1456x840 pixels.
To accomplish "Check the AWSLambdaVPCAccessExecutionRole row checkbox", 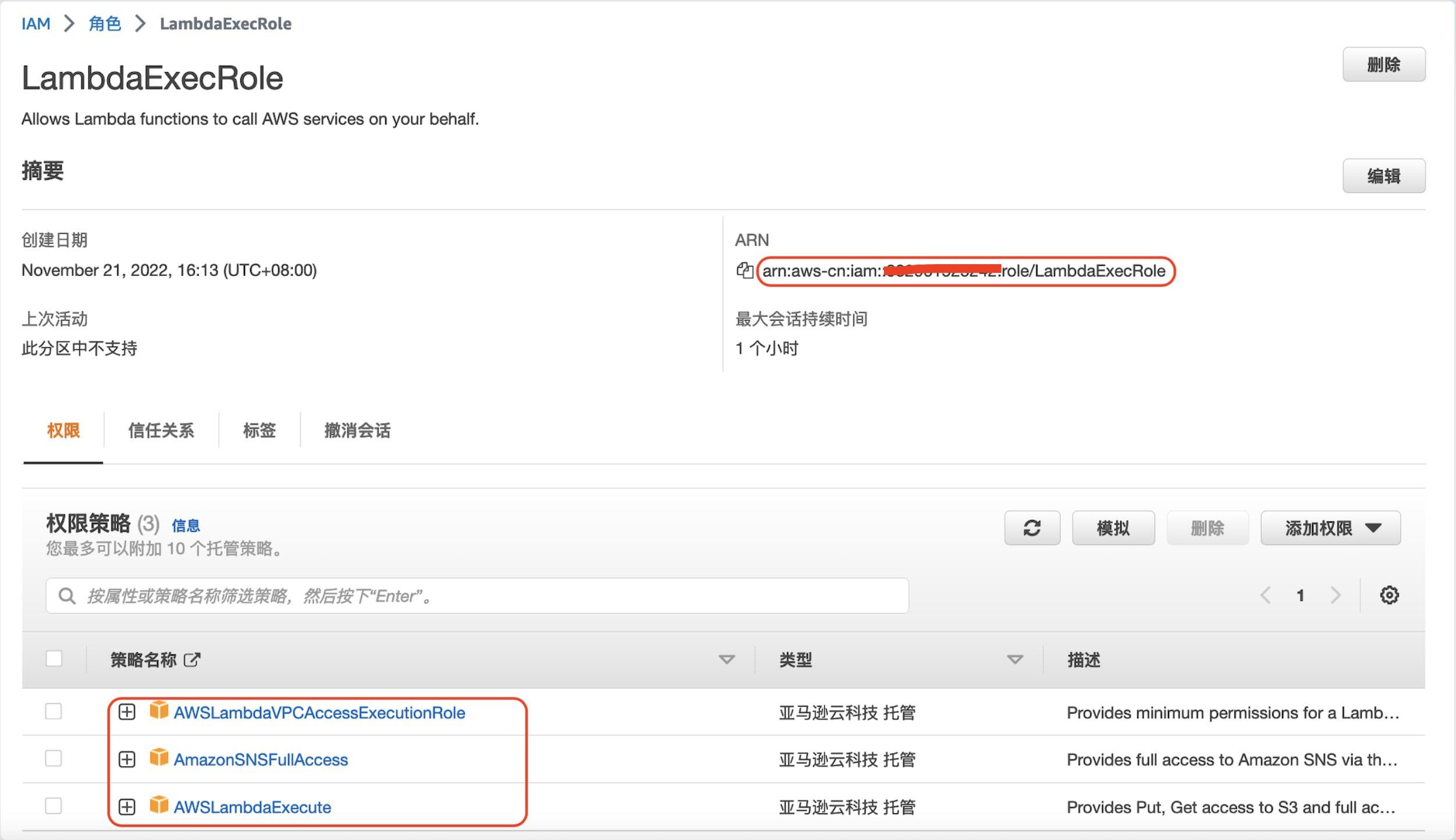I will point(54,711).
